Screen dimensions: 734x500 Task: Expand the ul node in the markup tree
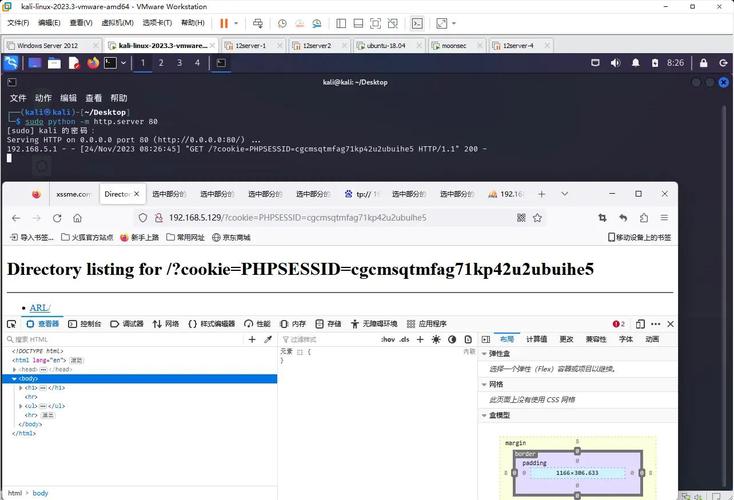pyautogui.click(x=23, y=406)
